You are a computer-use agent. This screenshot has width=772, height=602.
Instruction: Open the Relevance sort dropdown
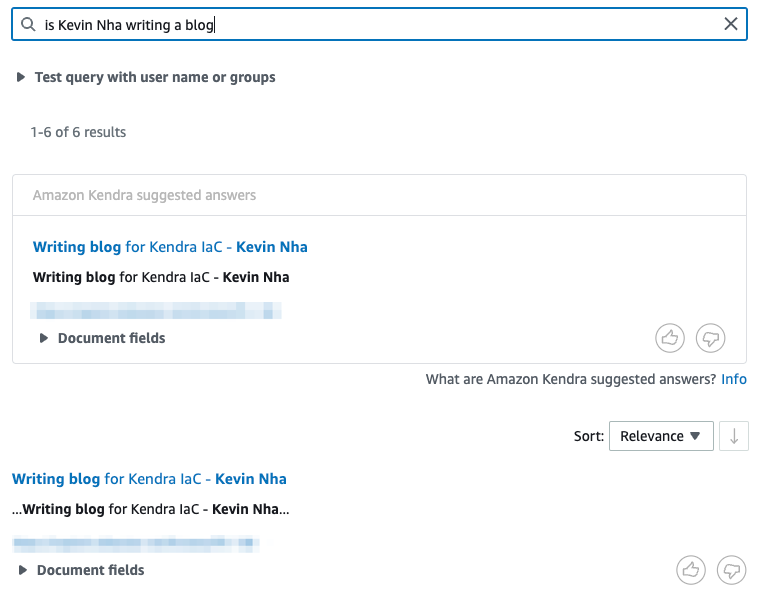click(661, 436)
